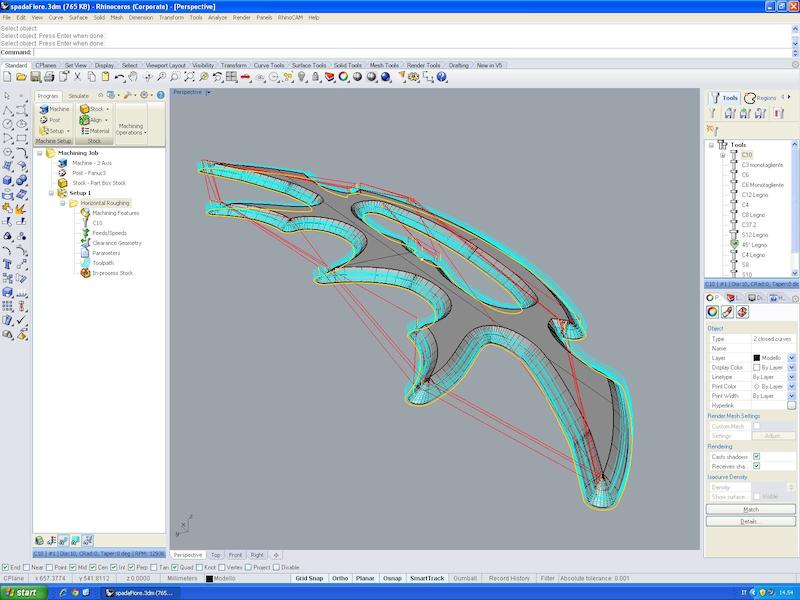
Task: Click the Open file folder icon
Action: 21,77
